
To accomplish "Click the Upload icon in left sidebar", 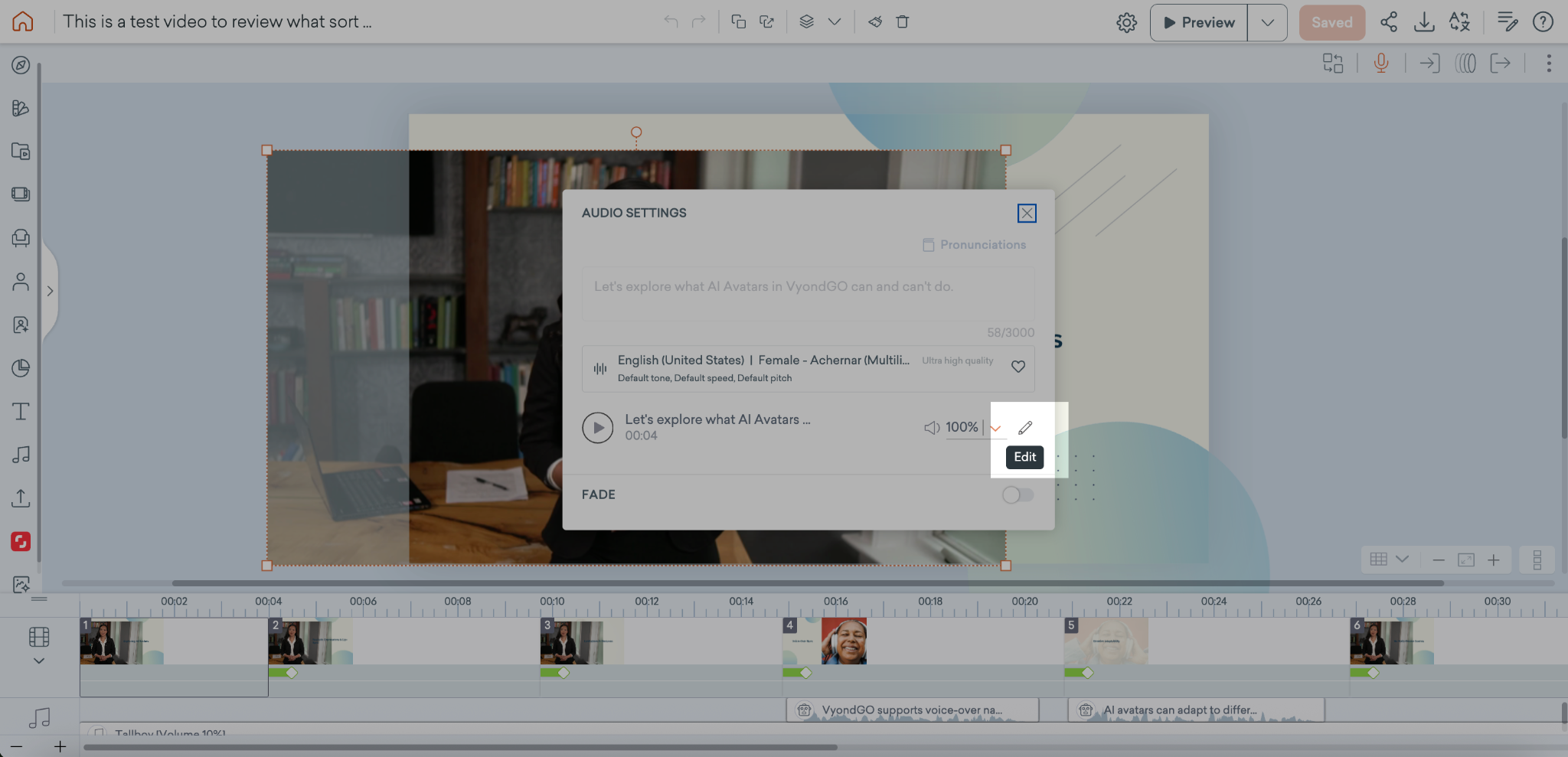I will 21,498.
